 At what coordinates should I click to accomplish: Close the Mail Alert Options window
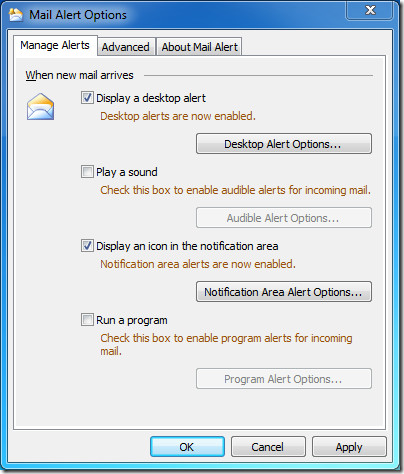pos(370,10)
